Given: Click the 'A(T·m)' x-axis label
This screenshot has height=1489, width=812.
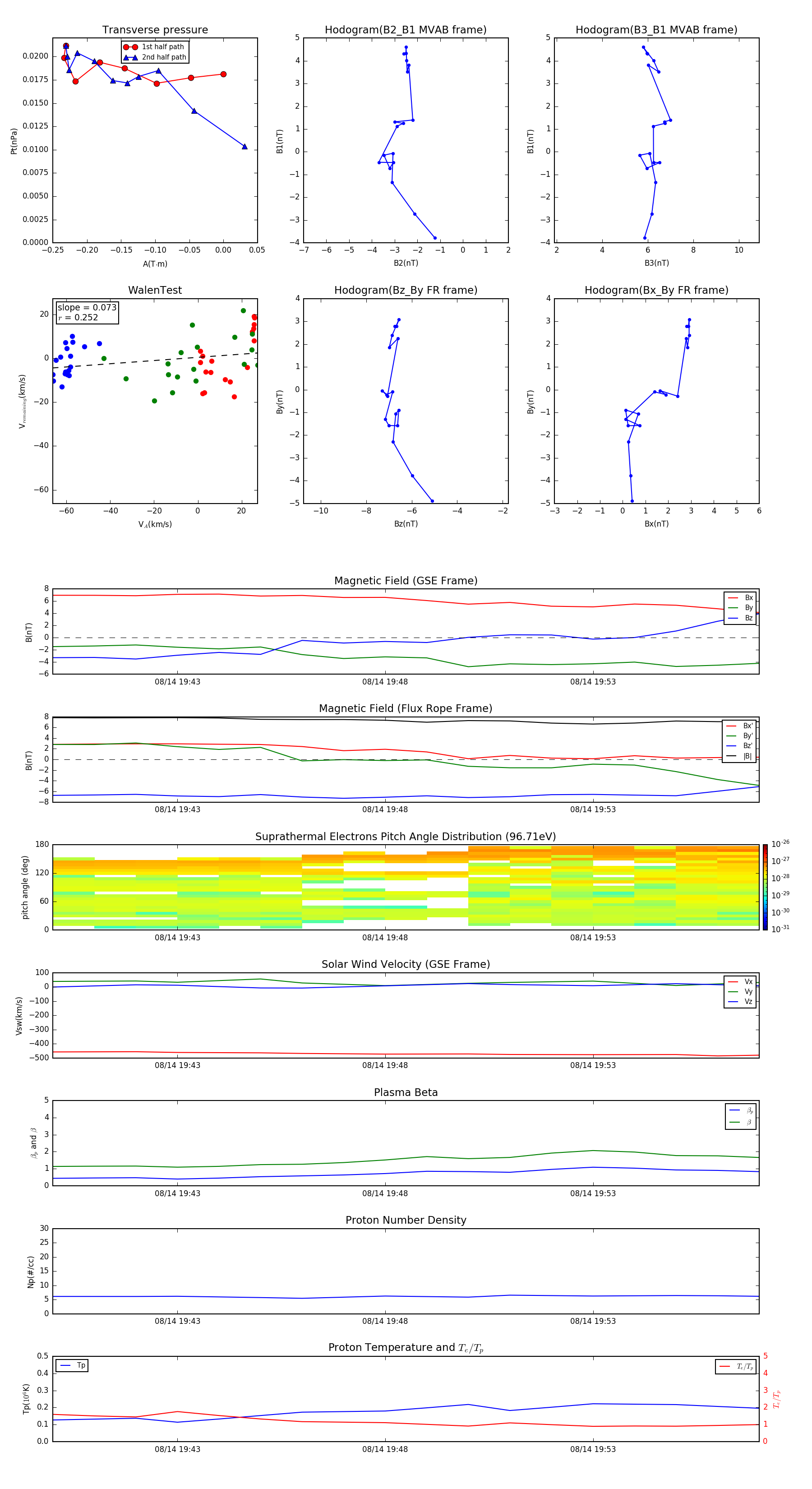Looking at the screenshot, I should (155, 264).
